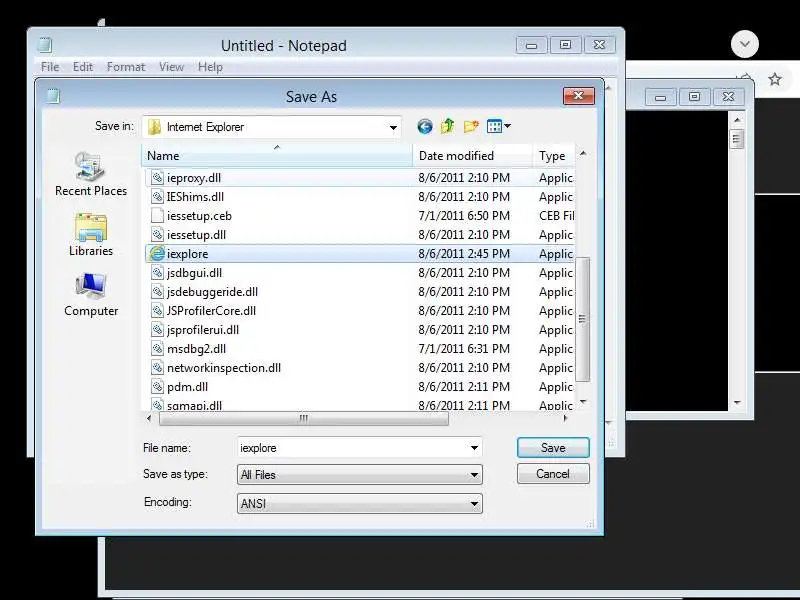This screenshot has height=600, width=800.
Task: Create a new folder icon
Action: pos(471,126)
